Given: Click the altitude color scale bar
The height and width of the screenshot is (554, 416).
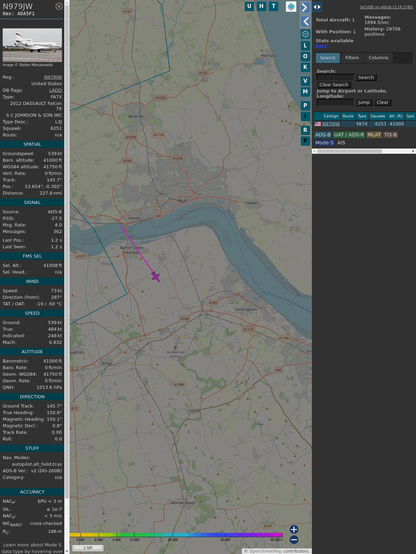Looking at the screenshot, I should click(x=176, y=535).
